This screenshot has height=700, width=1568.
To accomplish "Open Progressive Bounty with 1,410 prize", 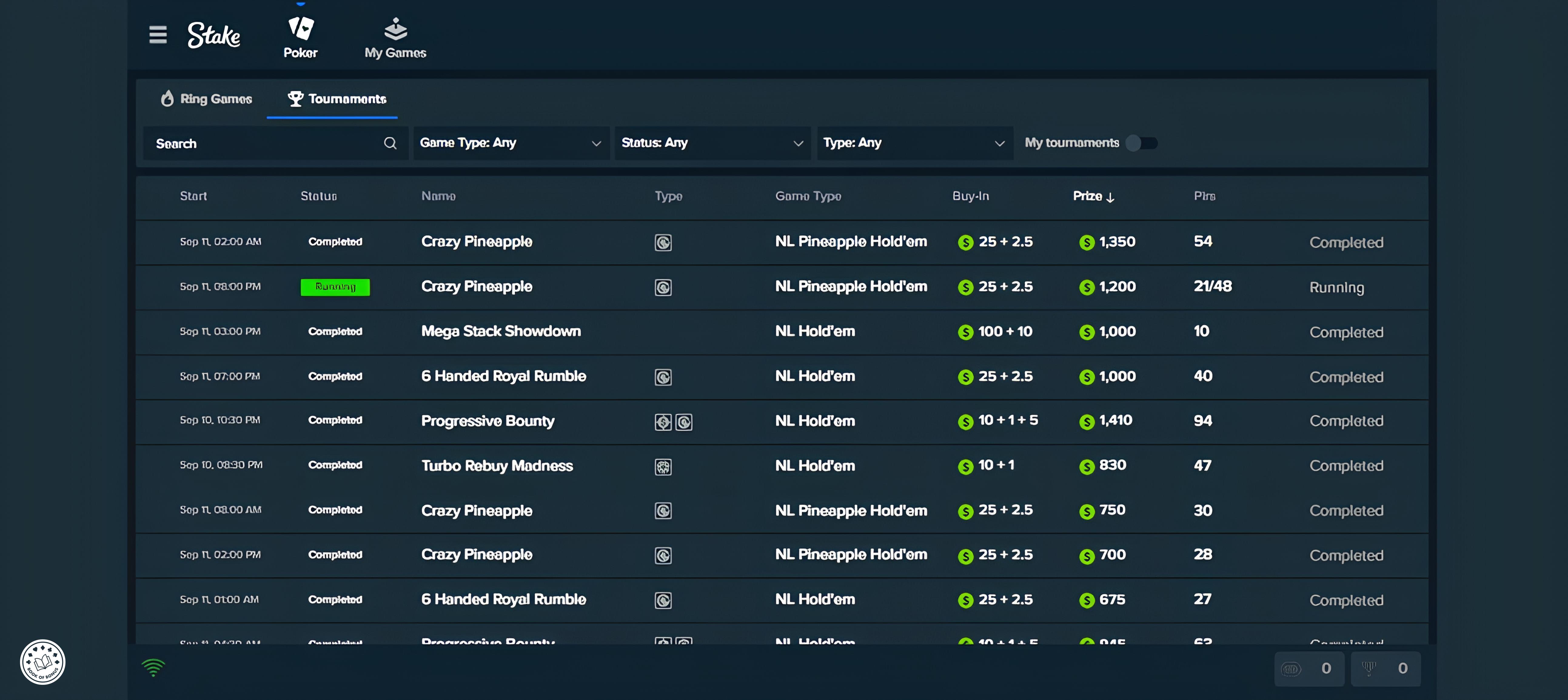I will tap(488, 421).
